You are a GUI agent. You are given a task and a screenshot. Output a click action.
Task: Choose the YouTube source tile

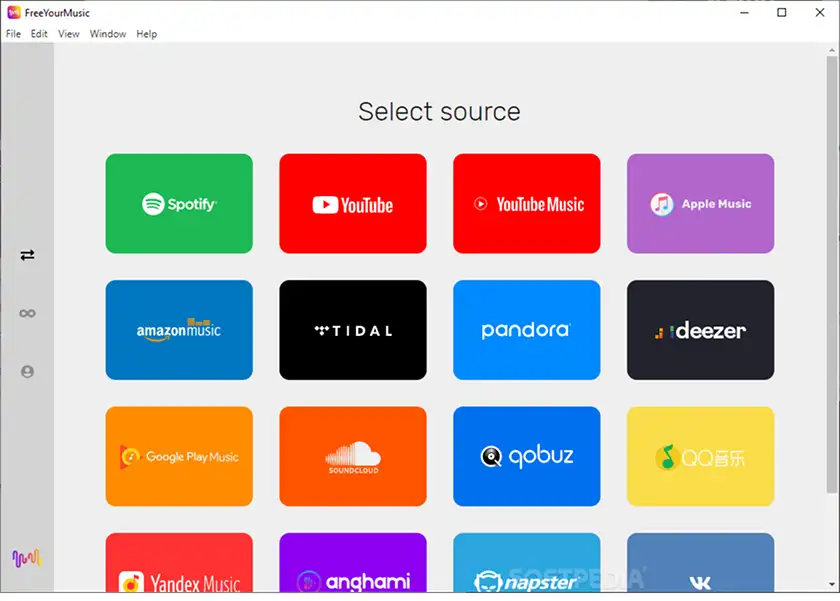pos(352,204)
